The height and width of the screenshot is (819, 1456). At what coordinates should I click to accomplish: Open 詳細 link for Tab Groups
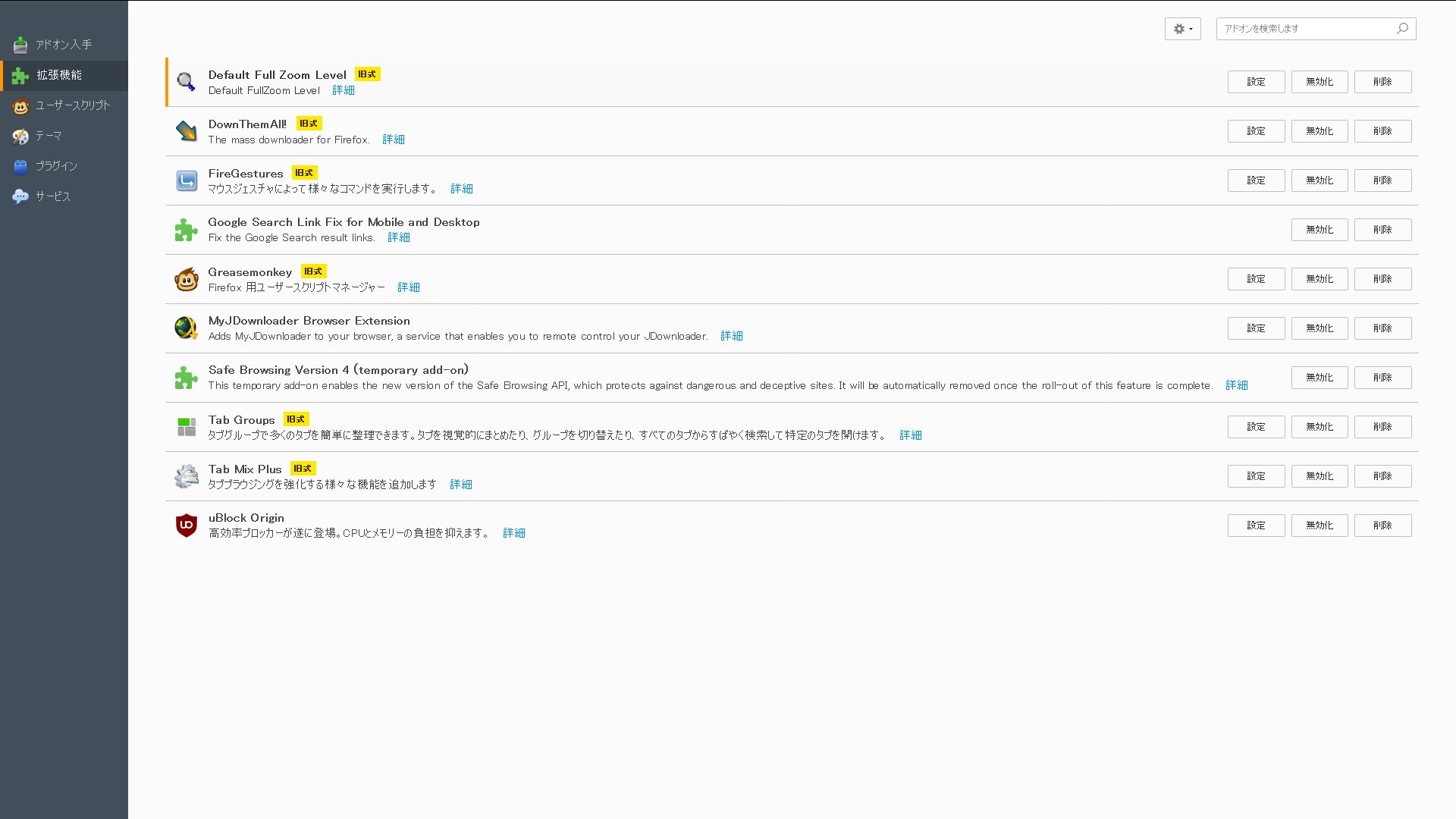(911, 435)
